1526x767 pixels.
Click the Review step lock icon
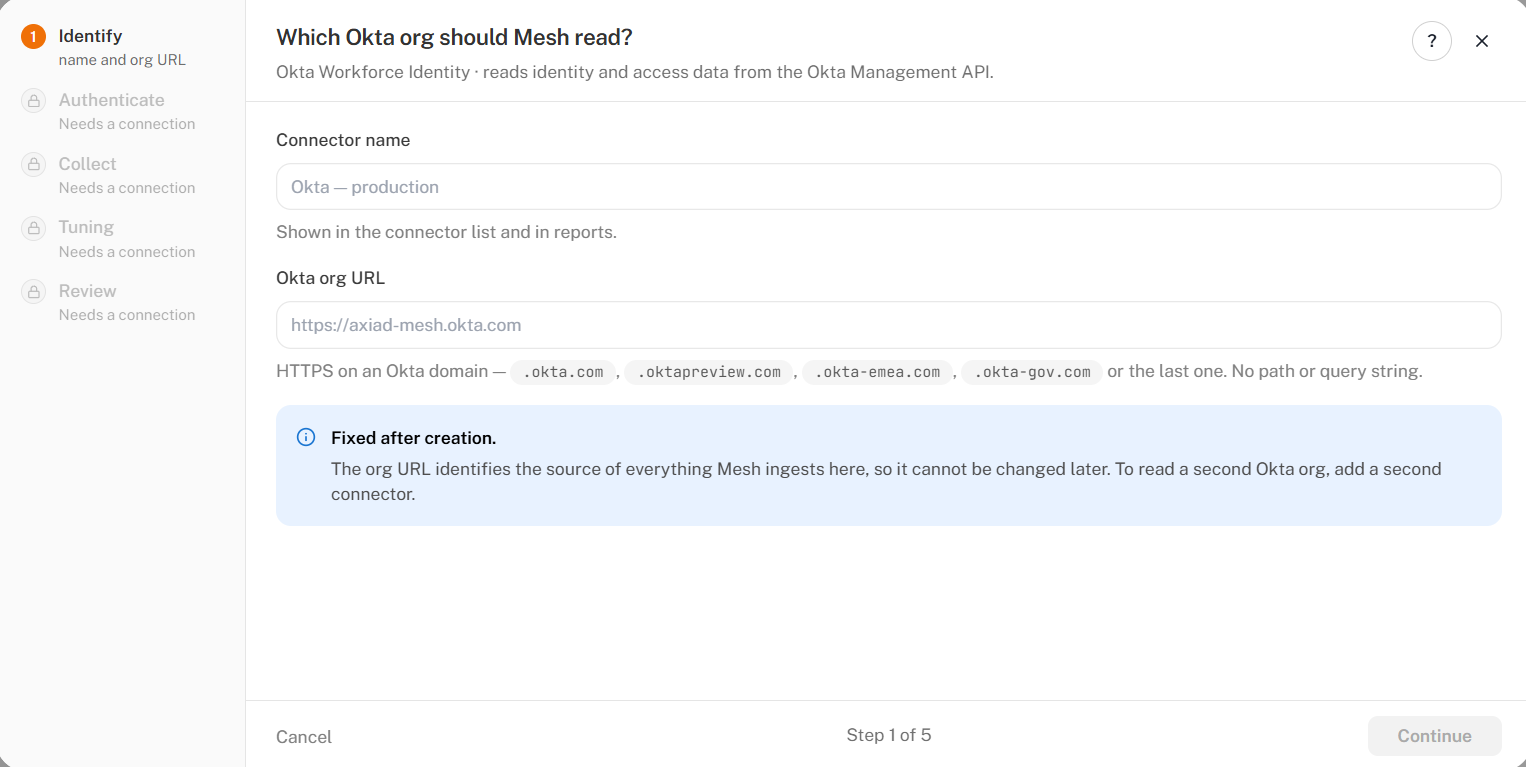33,292
